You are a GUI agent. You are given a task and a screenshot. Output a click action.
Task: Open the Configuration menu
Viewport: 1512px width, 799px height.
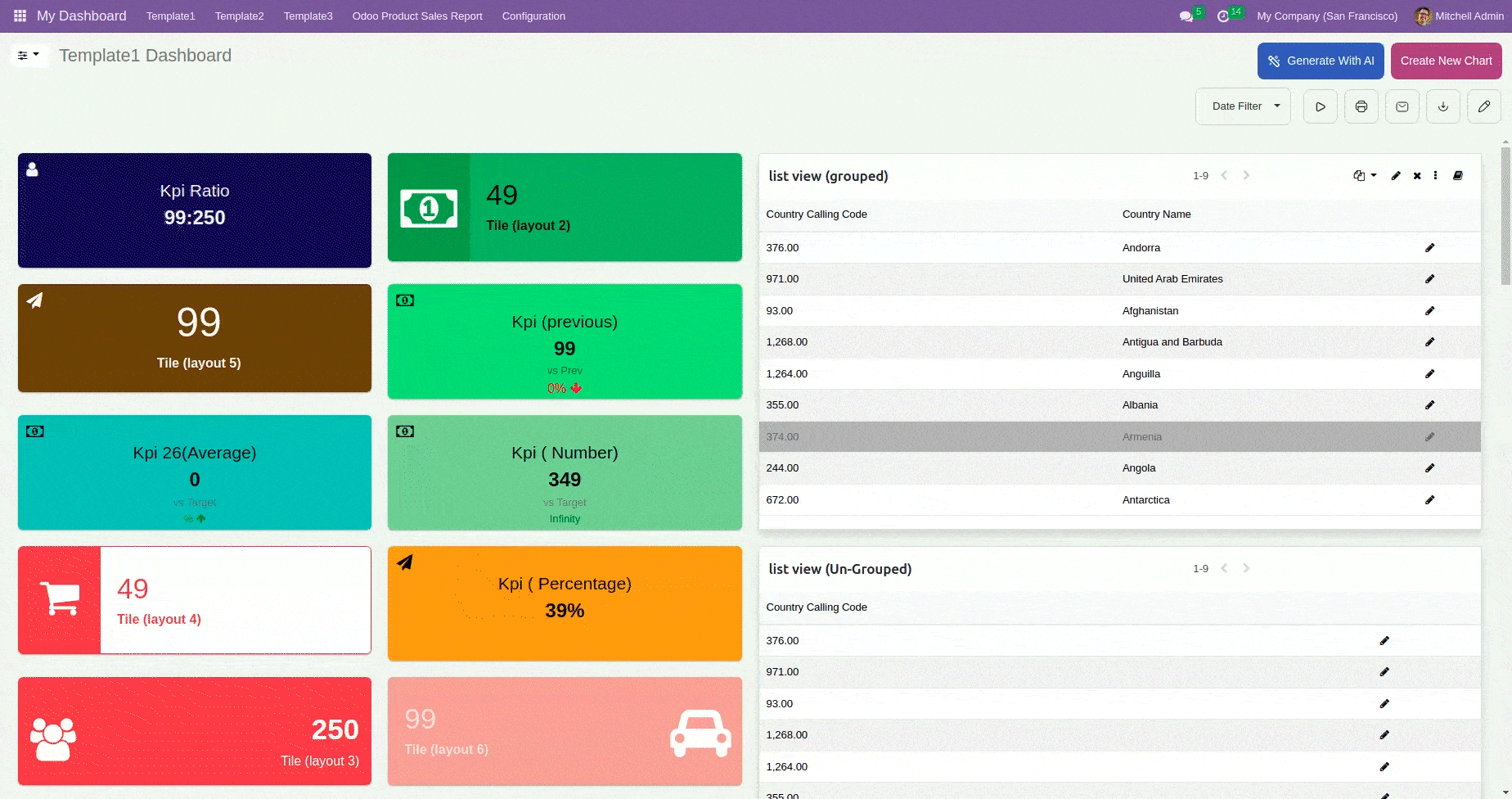pyautogui.click(x=533, y=16)
